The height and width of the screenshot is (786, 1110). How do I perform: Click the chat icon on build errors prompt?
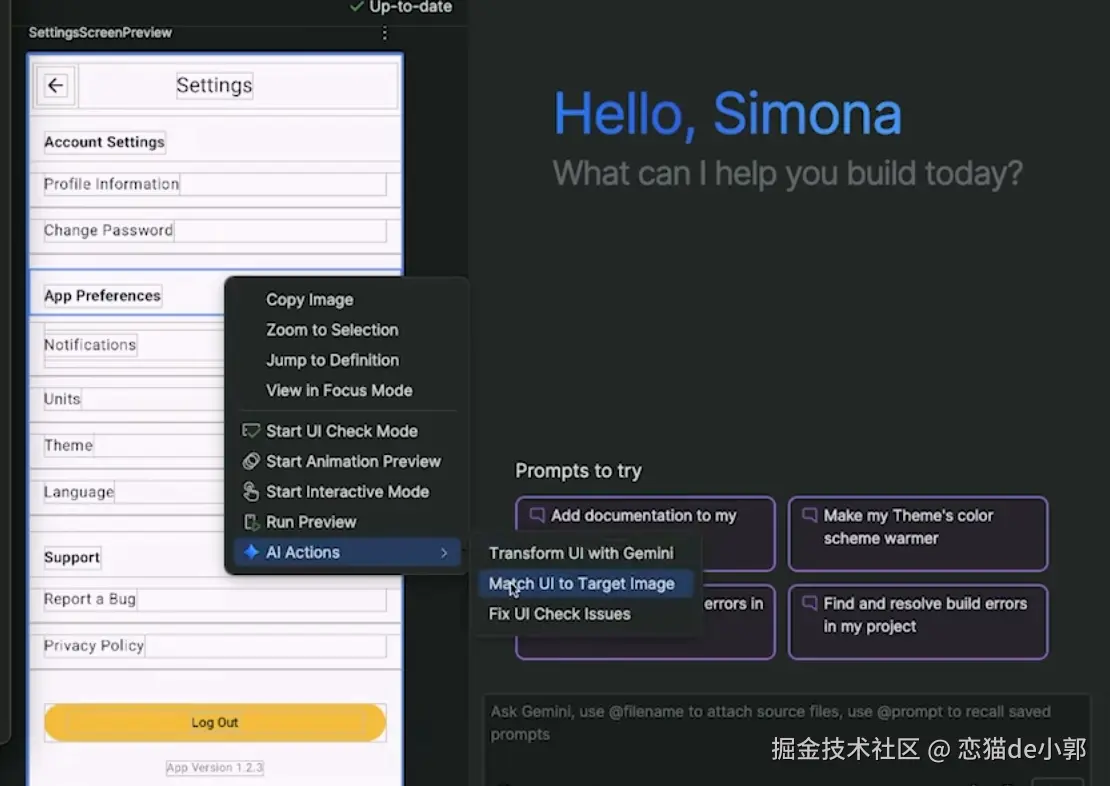(x=809, y=603)
